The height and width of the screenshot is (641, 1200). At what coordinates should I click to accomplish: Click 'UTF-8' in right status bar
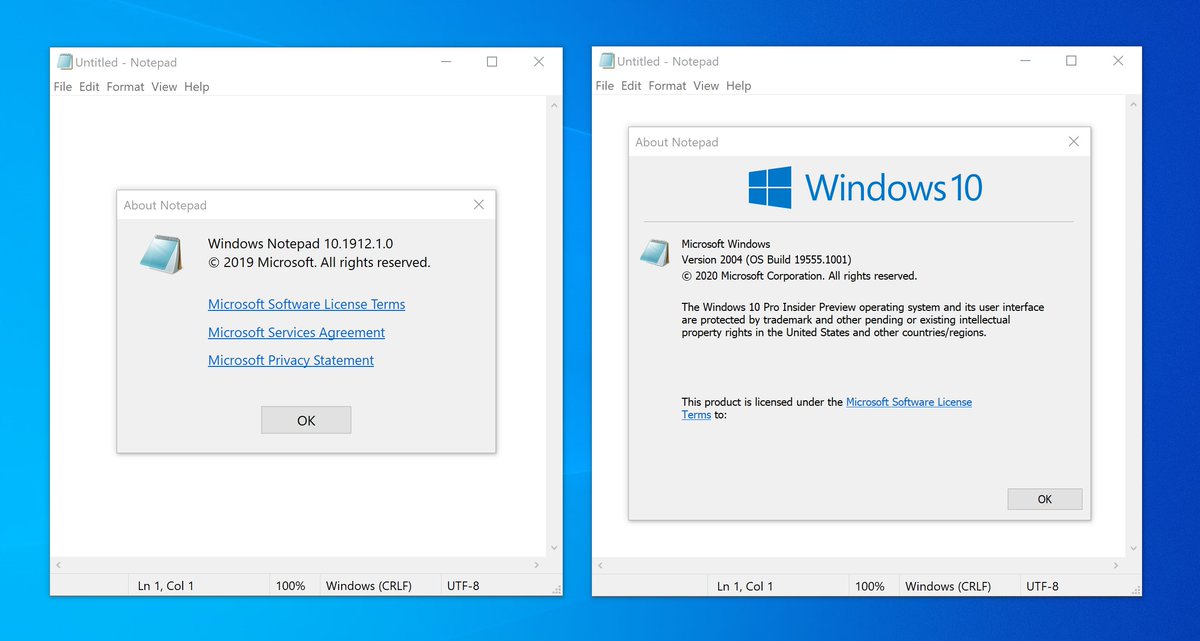pos(1042,586)
